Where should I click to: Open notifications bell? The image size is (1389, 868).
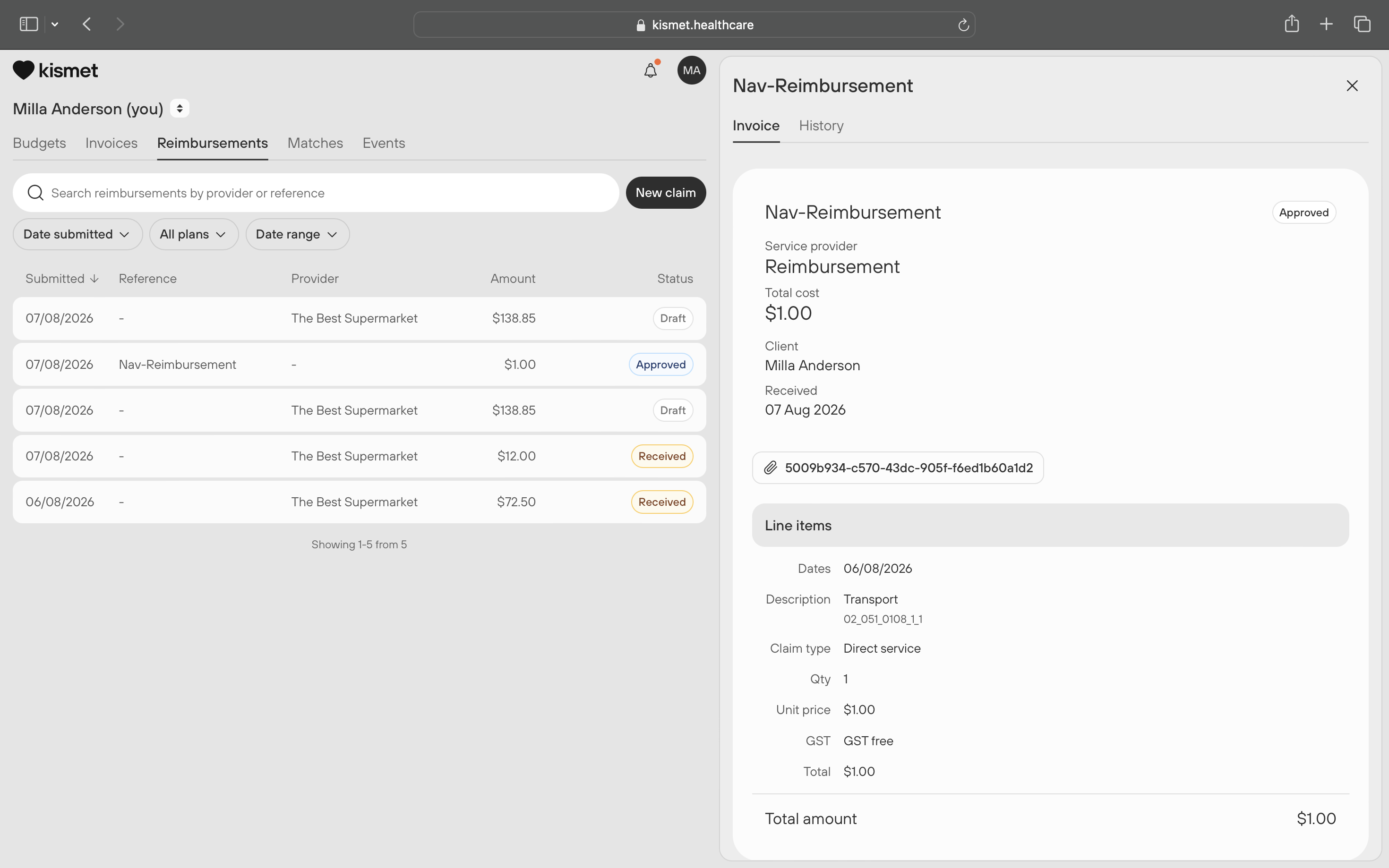(x=651, y=70)
